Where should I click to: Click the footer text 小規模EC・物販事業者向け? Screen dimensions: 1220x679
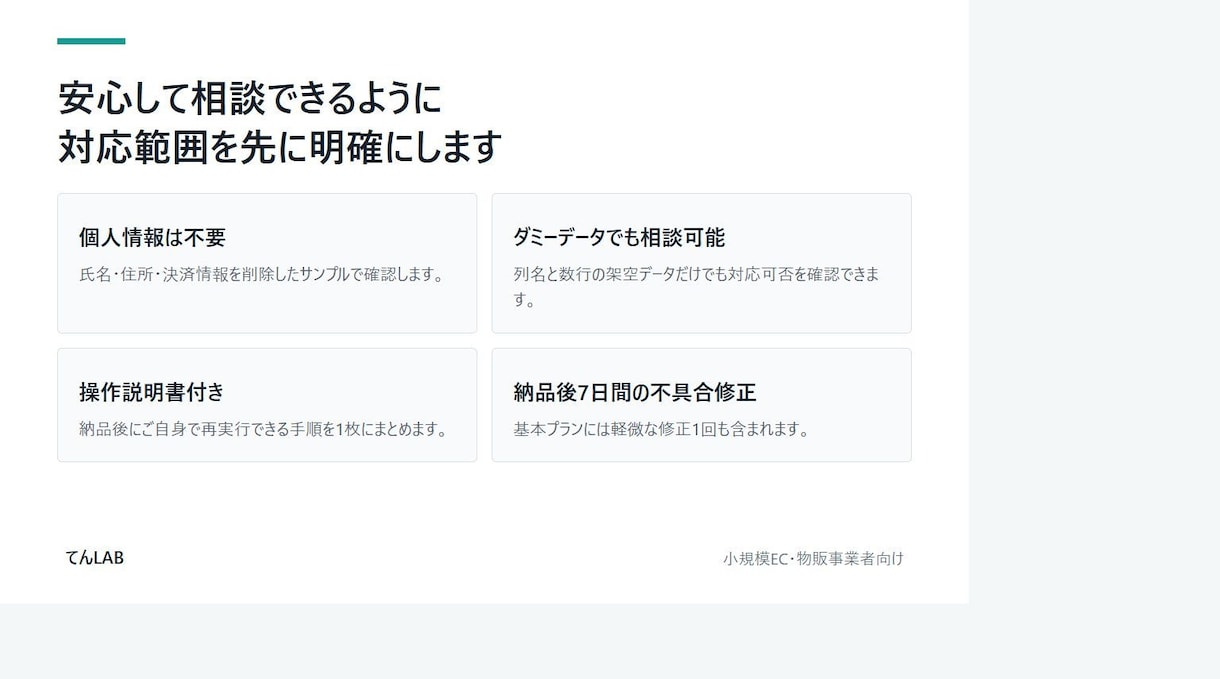pyautogui.click(x=813, y=558)
